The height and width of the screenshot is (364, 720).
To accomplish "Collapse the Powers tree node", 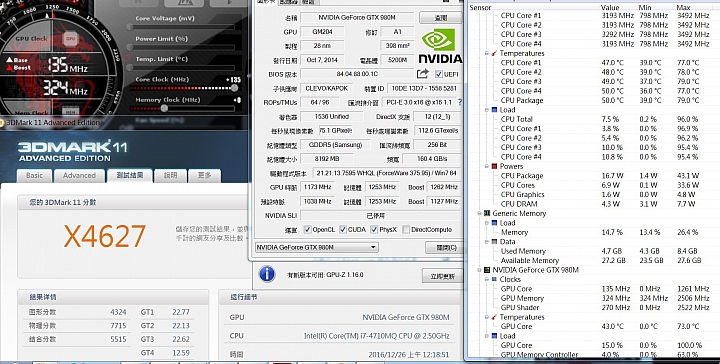I will pos(487,166).
